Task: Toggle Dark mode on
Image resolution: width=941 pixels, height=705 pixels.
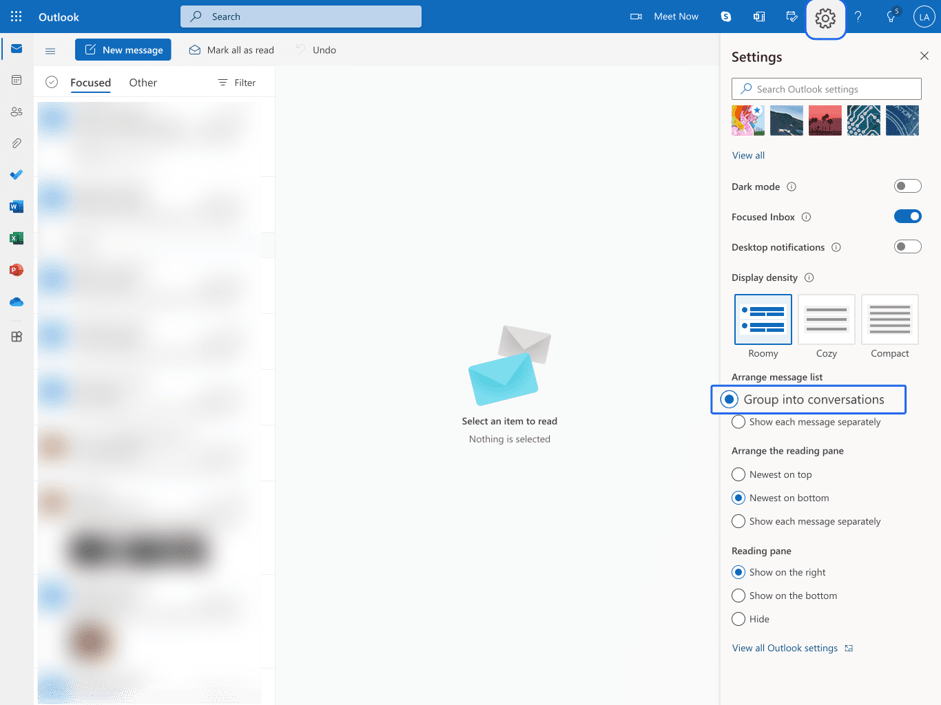Action: (907, 186)
